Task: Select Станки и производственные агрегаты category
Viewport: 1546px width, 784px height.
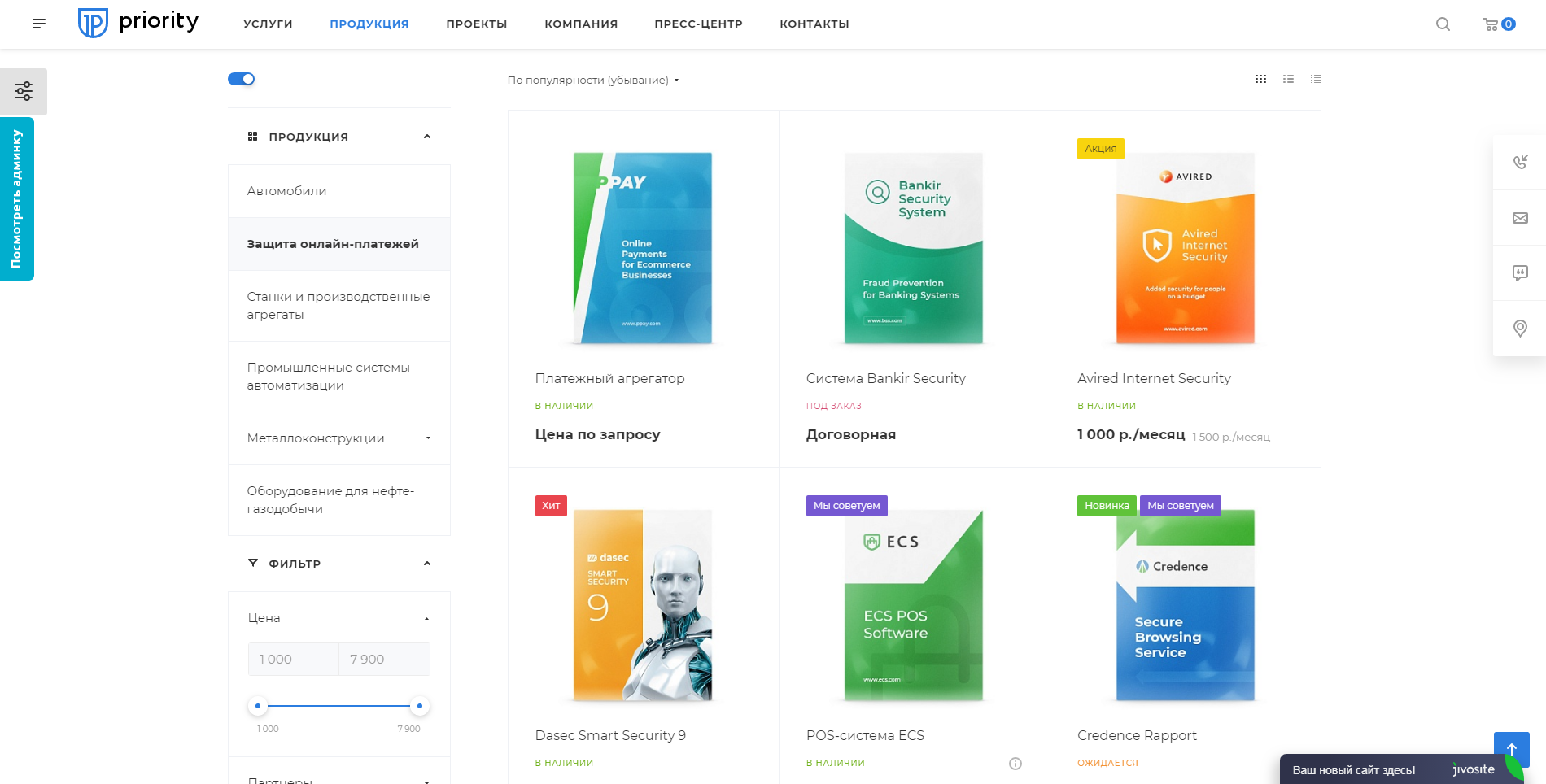Action: pos(339,306)
